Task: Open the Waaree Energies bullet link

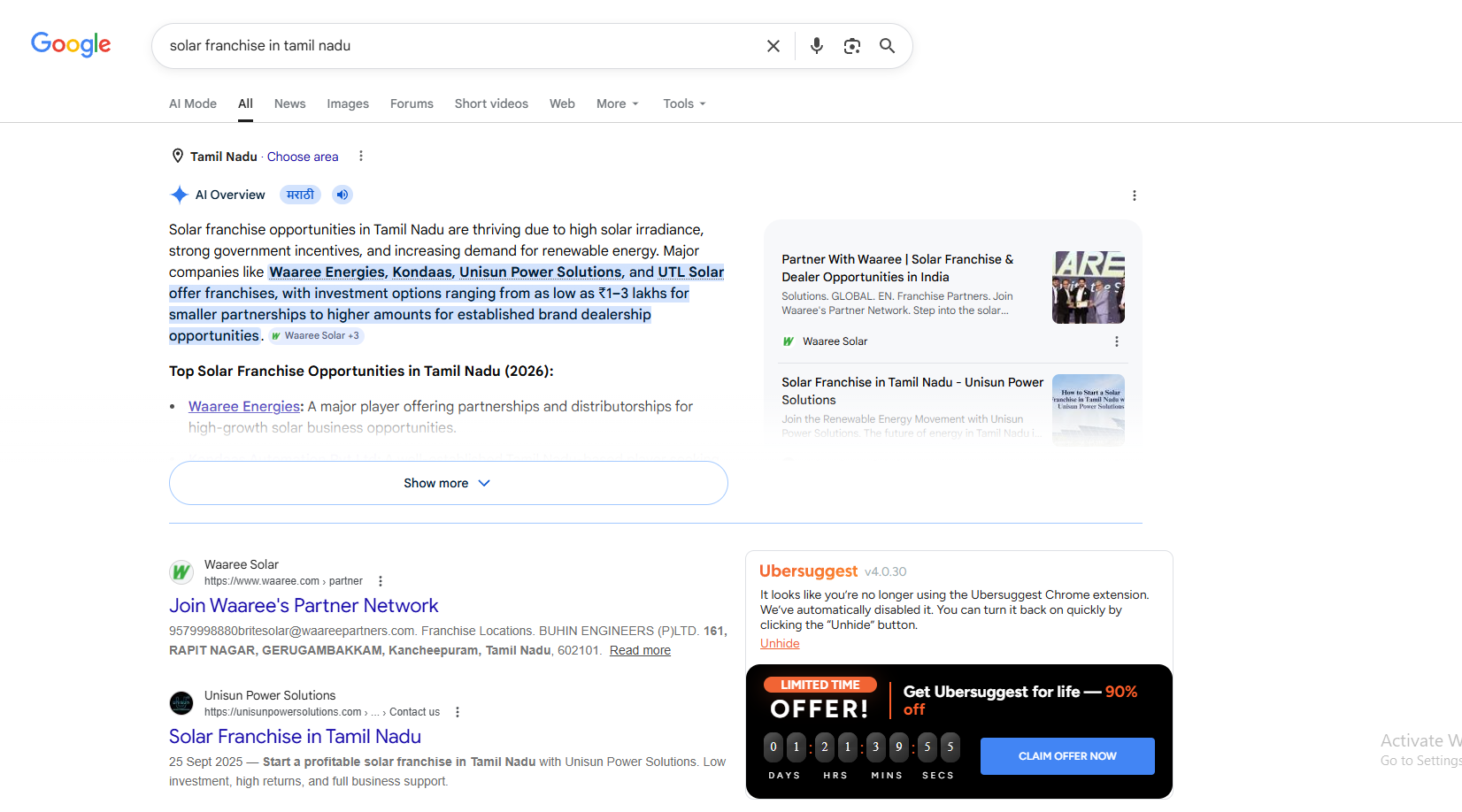Action: pos(244,406)
